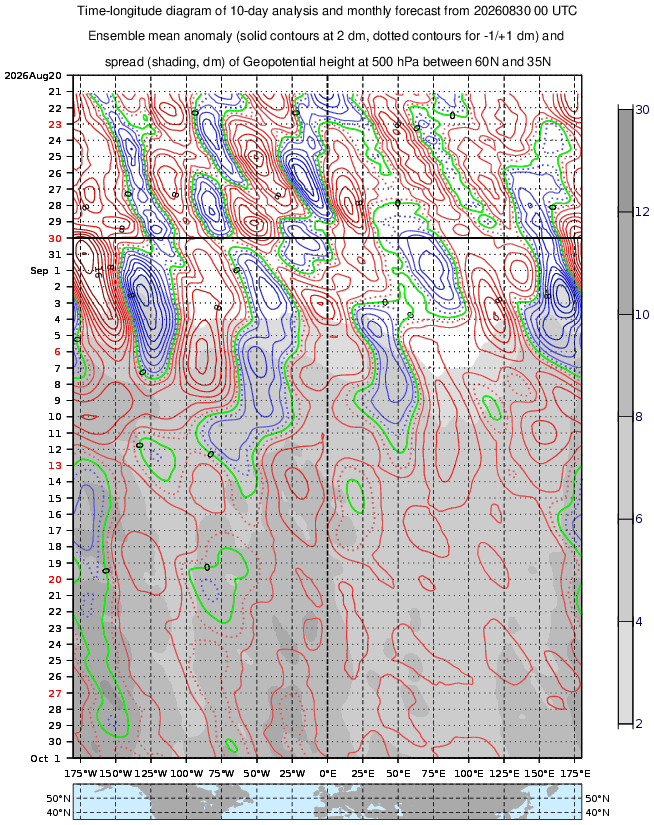Screen dimensions: 654x825
Task: Click the "125°E" longitude label
Action: point(504,773)
